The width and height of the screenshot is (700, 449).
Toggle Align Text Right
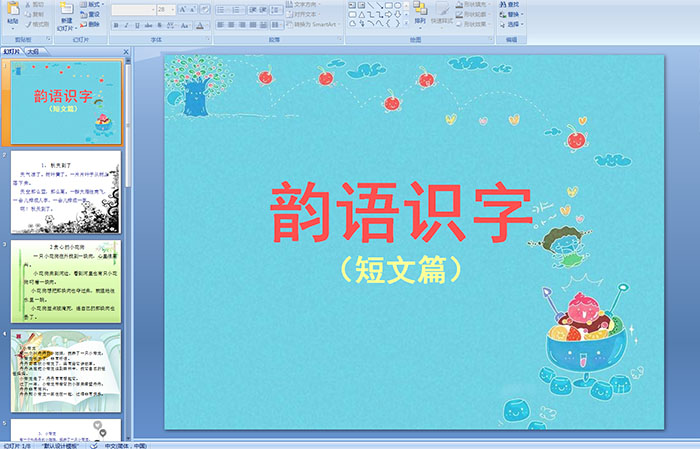[x=242, y=25]
